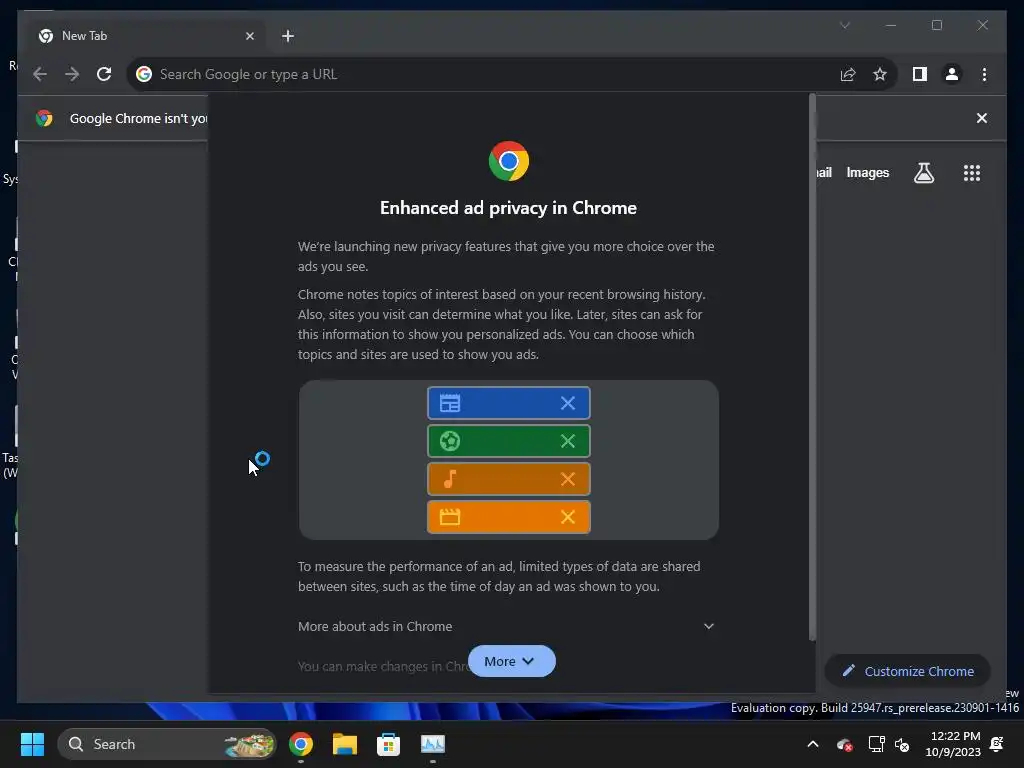Open File Explorer from taskbar
1024x768 pixels.
click(345, 744)
